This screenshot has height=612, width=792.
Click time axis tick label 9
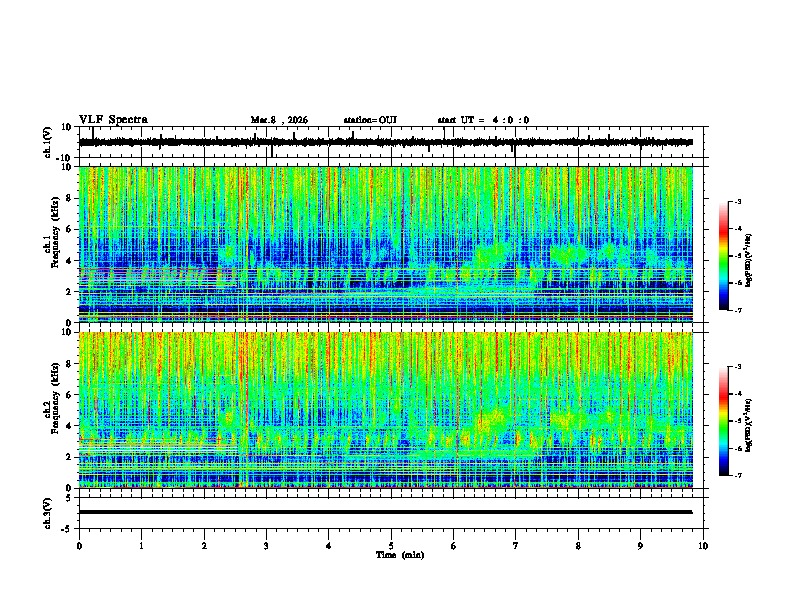[x=640, y=546]
